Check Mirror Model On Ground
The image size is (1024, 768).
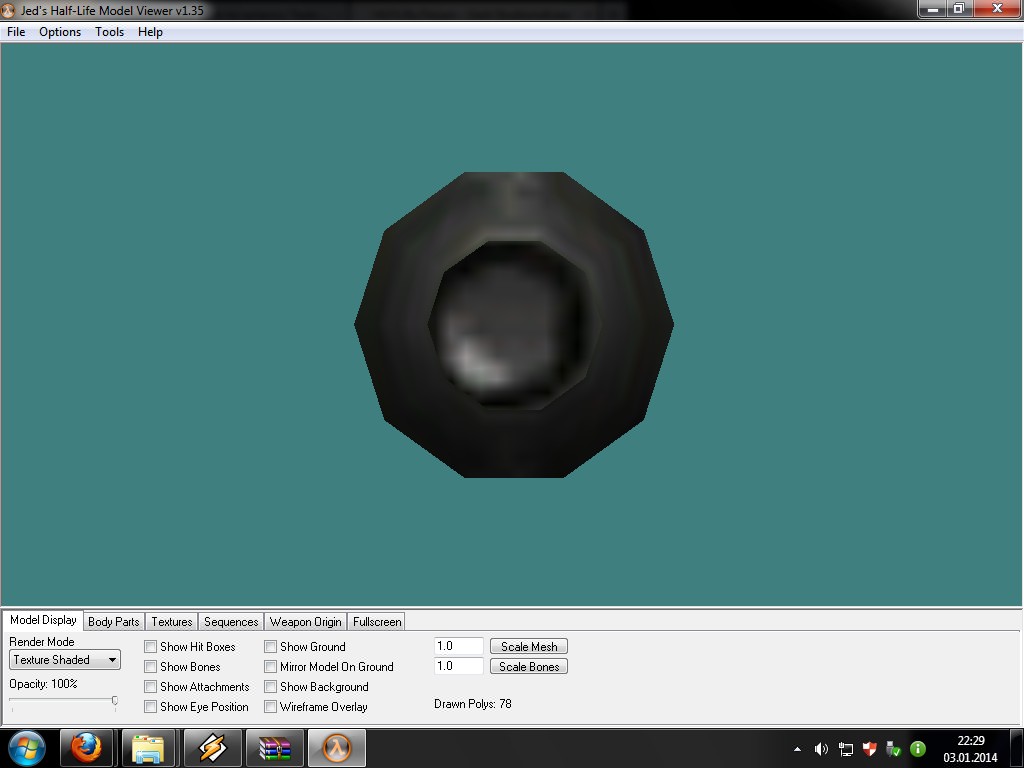tap(271, 667)
